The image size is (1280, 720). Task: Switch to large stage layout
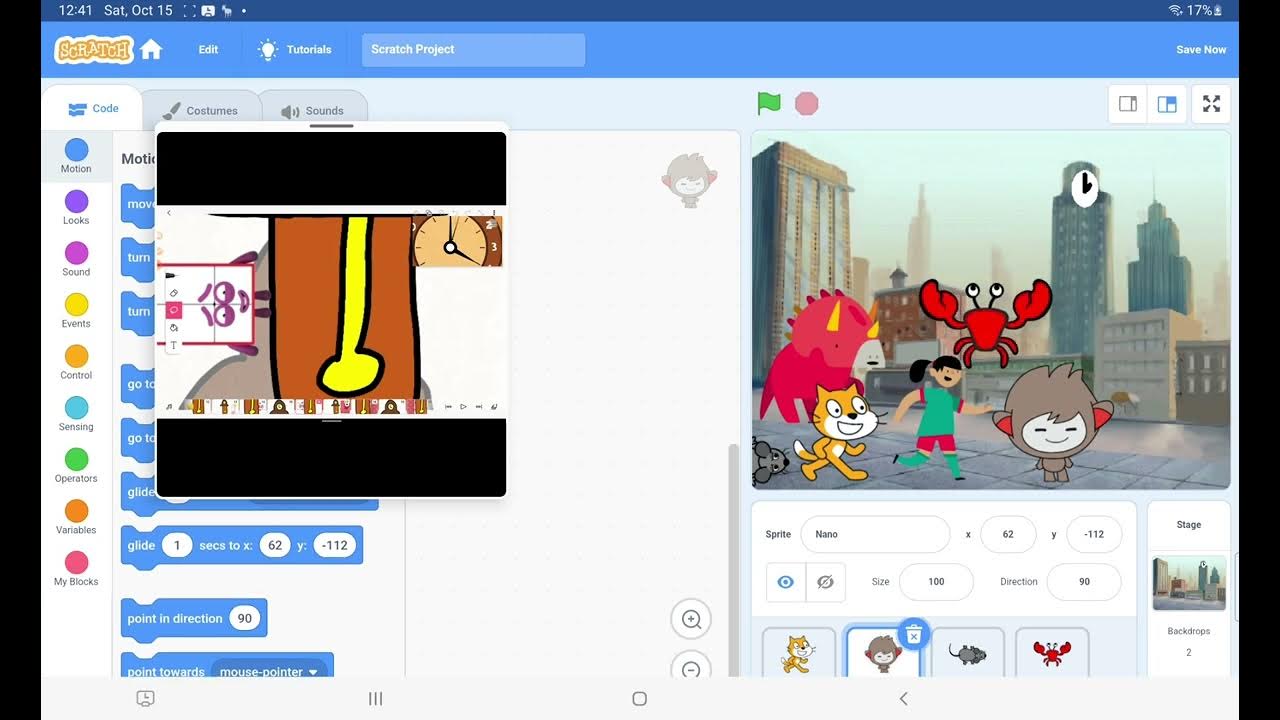pyautogui.click(x=1167, y=104)
